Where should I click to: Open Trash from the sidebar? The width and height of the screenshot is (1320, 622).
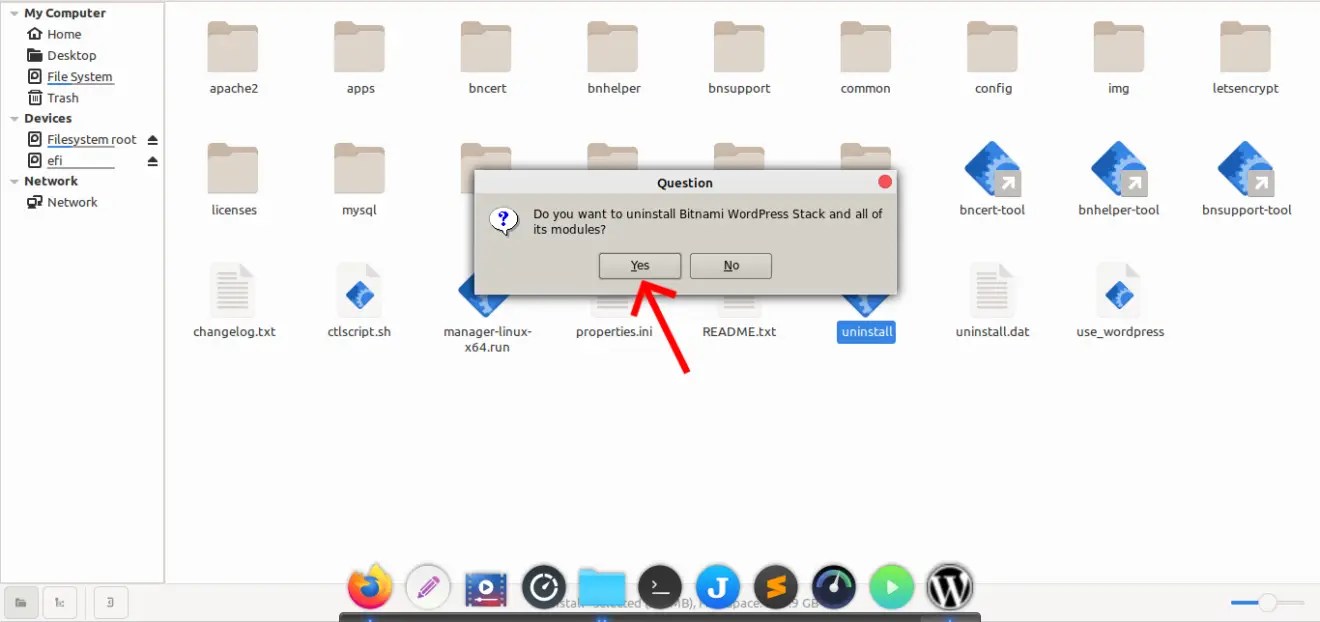coord(61,97)
